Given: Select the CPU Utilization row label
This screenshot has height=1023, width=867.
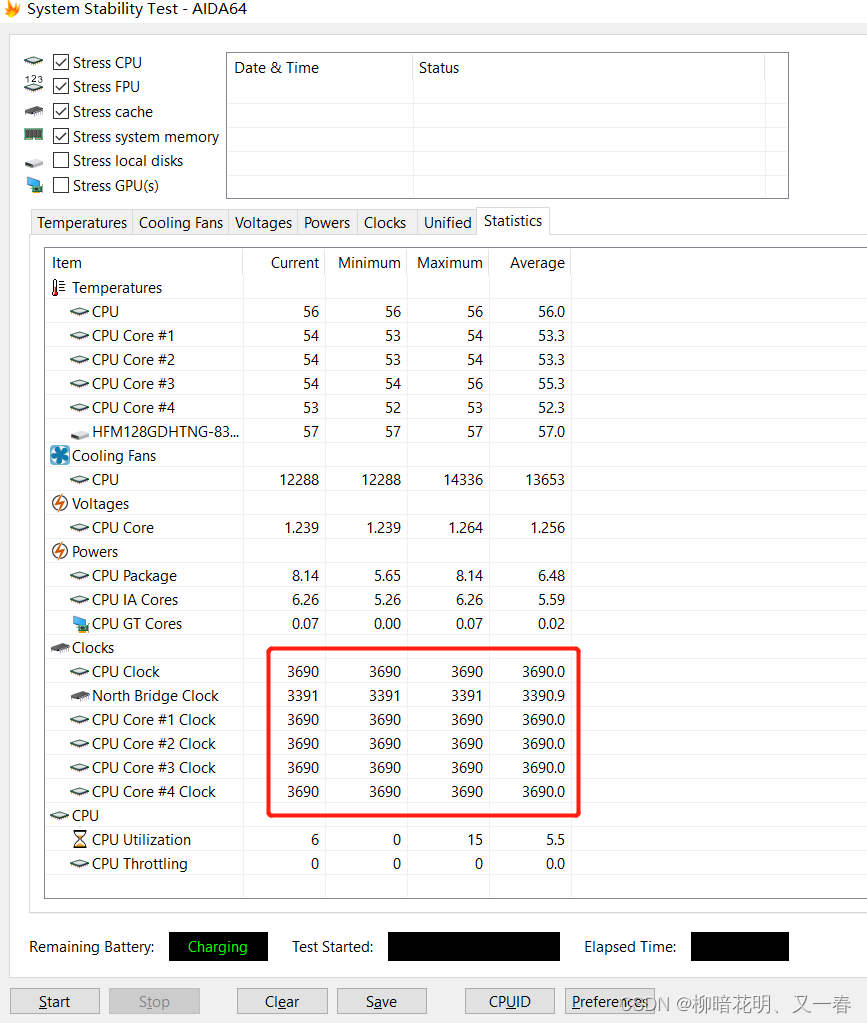Looking at the screenshot, I should [142, 840].
